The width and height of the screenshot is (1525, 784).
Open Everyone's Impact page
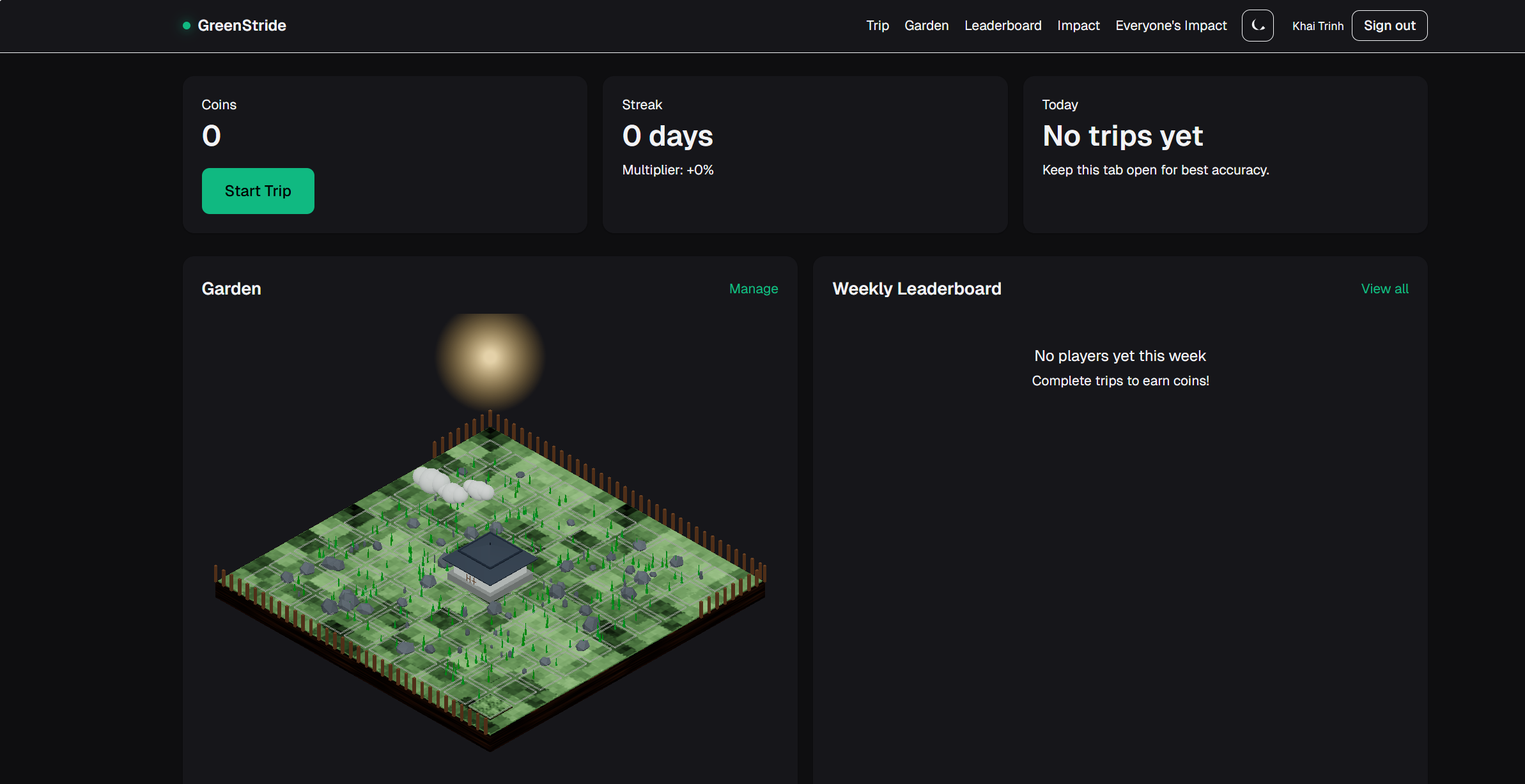tap(1170, 26)
